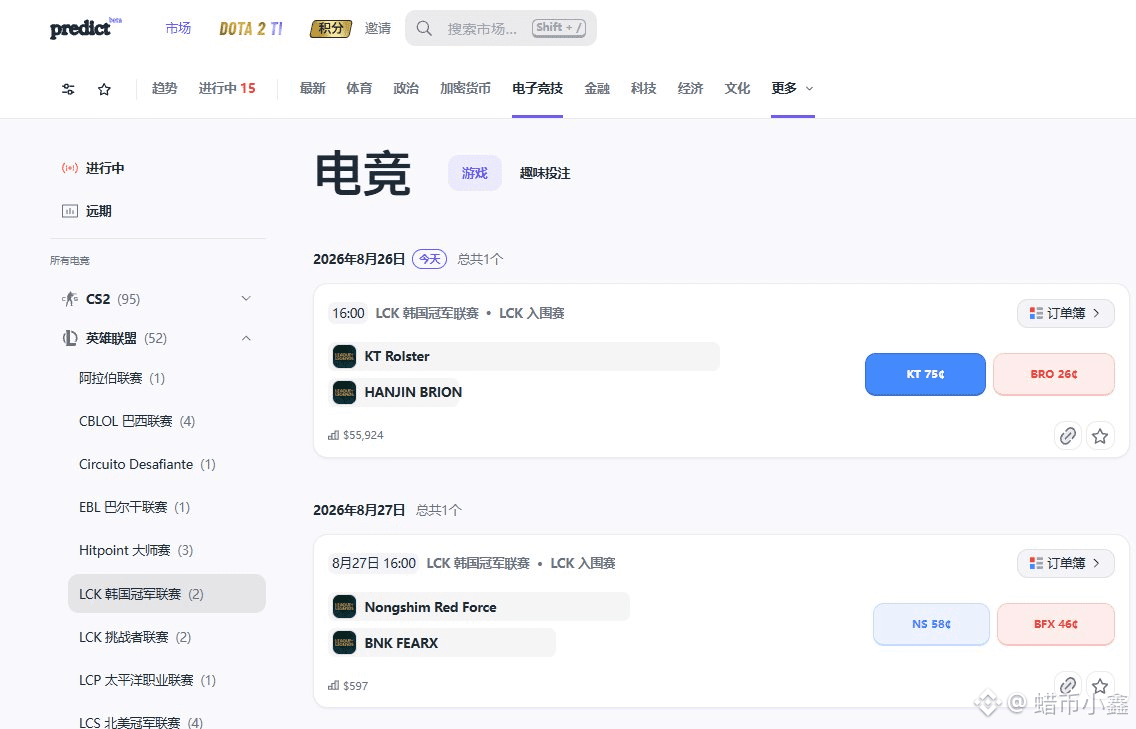Viewport: 1136px width, 729px height.
Task: Switch to the 金融 tab
Action: coord(597,88)
